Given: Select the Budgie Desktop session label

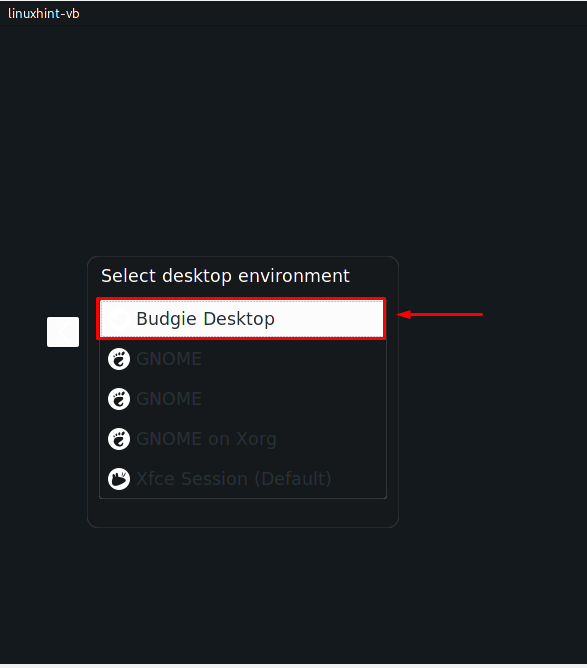Looking at the screenshot, I should click(205, 319).
